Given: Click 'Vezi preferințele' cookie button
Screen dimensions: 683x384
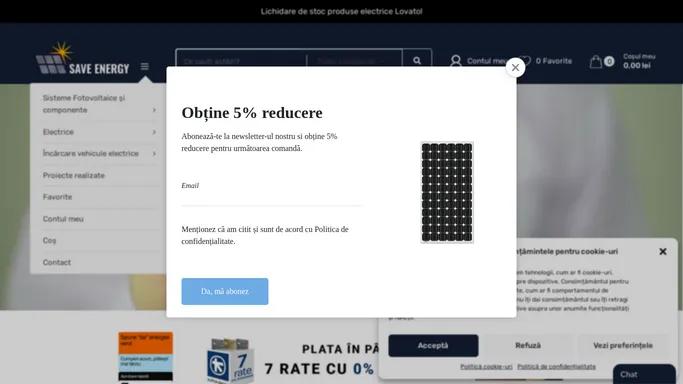Looking at the screenshot, I should tap(623, 346).
